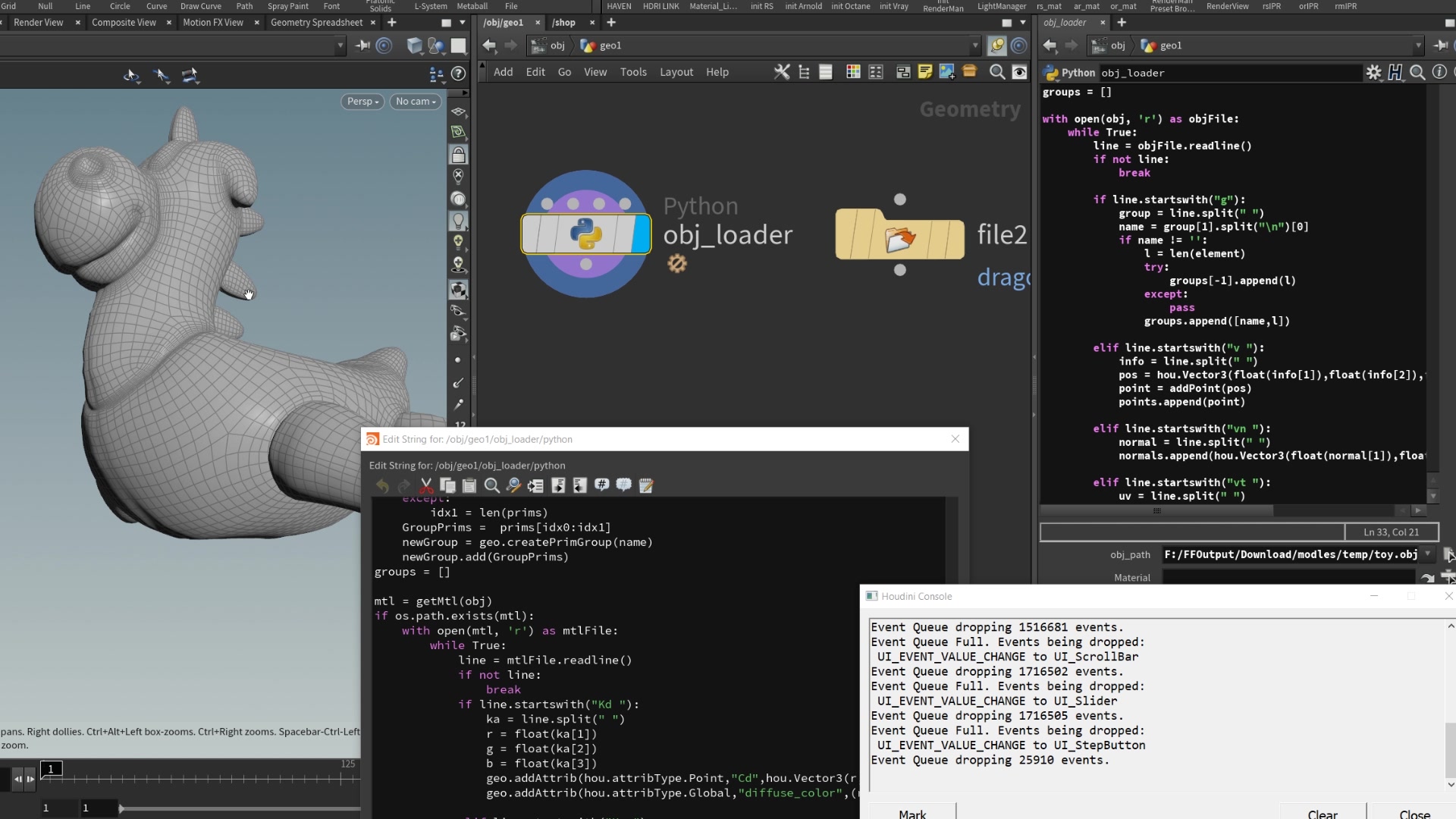
Task: Click the background image icon in network toolbar
Action: click(947, 72)
